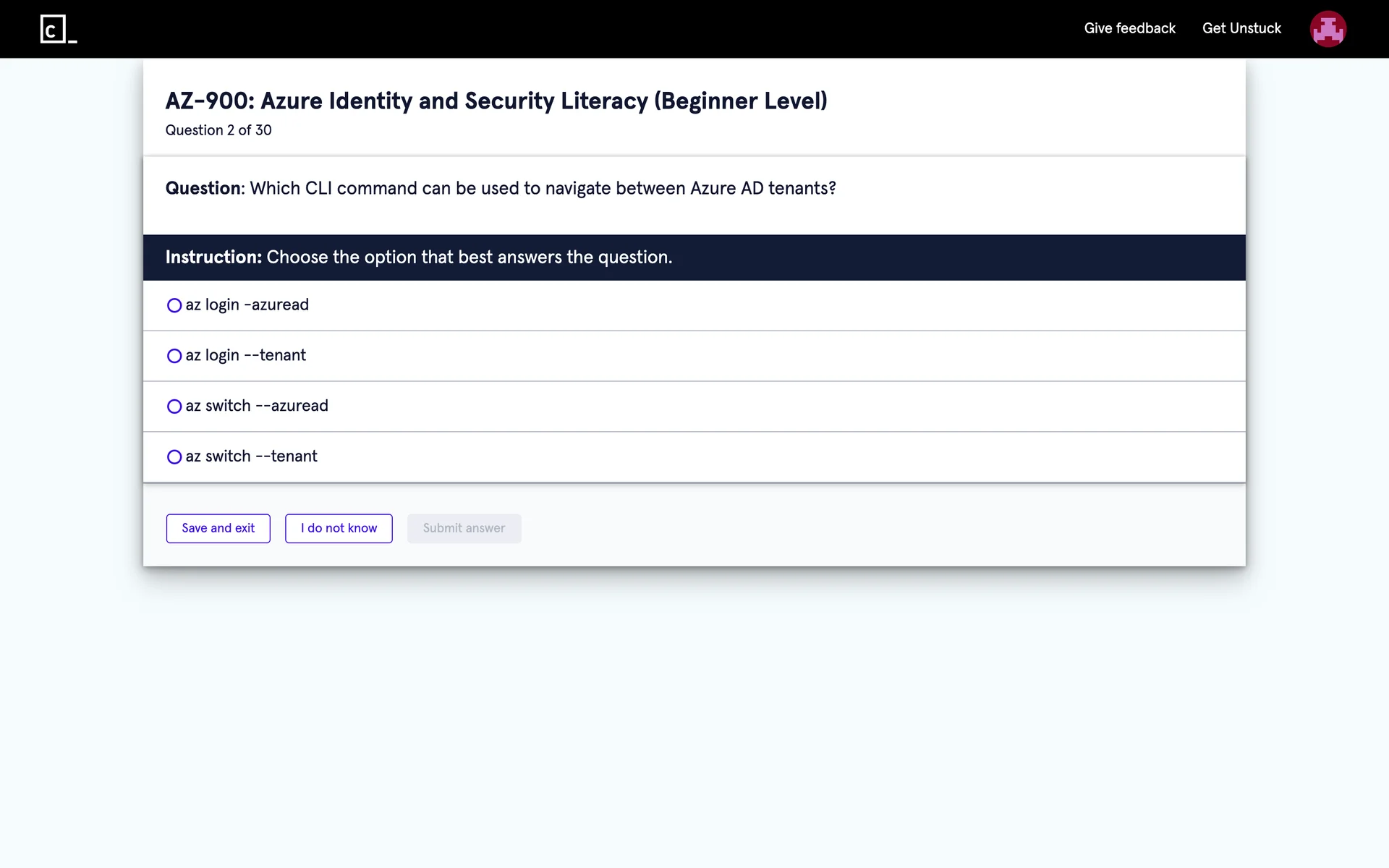Click the I do not know button
1389x868 pixels.
(339, 528)
